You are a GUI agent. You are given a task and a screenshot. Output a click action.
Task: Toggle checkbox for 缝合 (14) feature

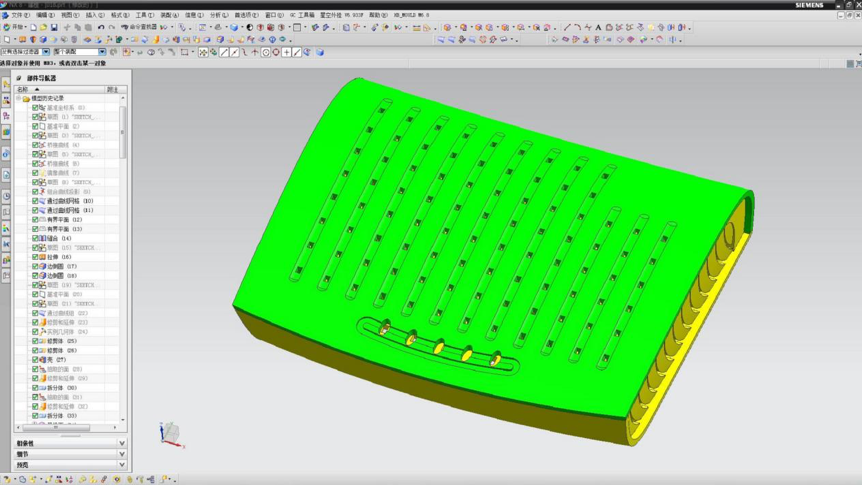pos(35,238)
